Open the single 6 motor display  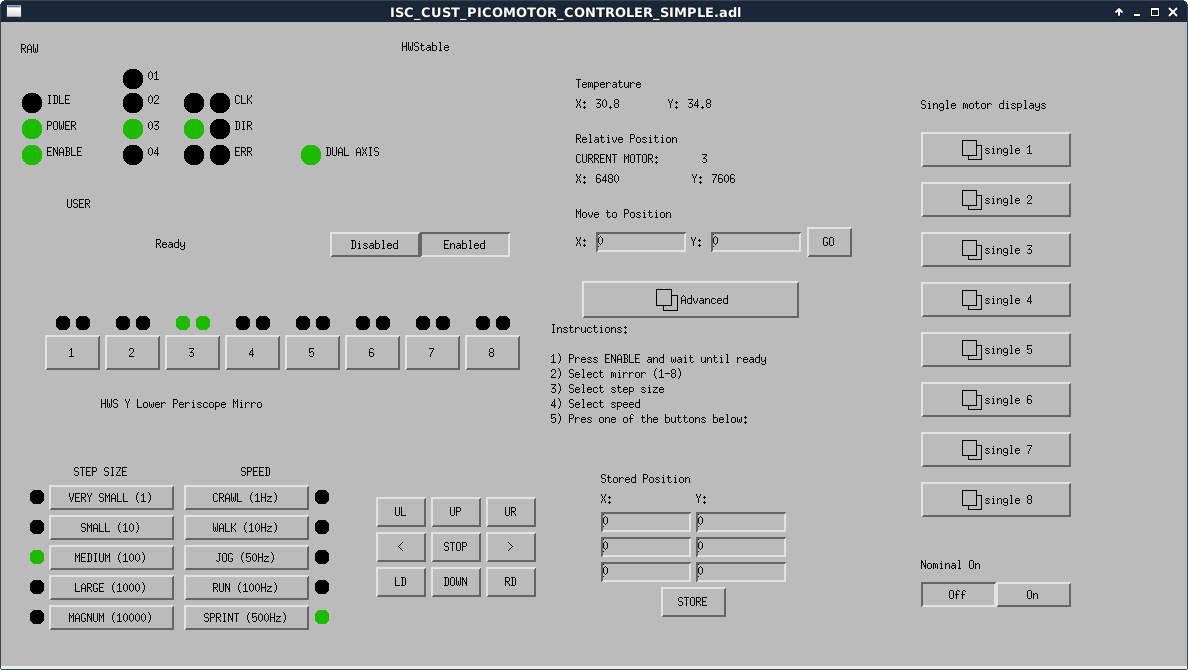point(996,400)
